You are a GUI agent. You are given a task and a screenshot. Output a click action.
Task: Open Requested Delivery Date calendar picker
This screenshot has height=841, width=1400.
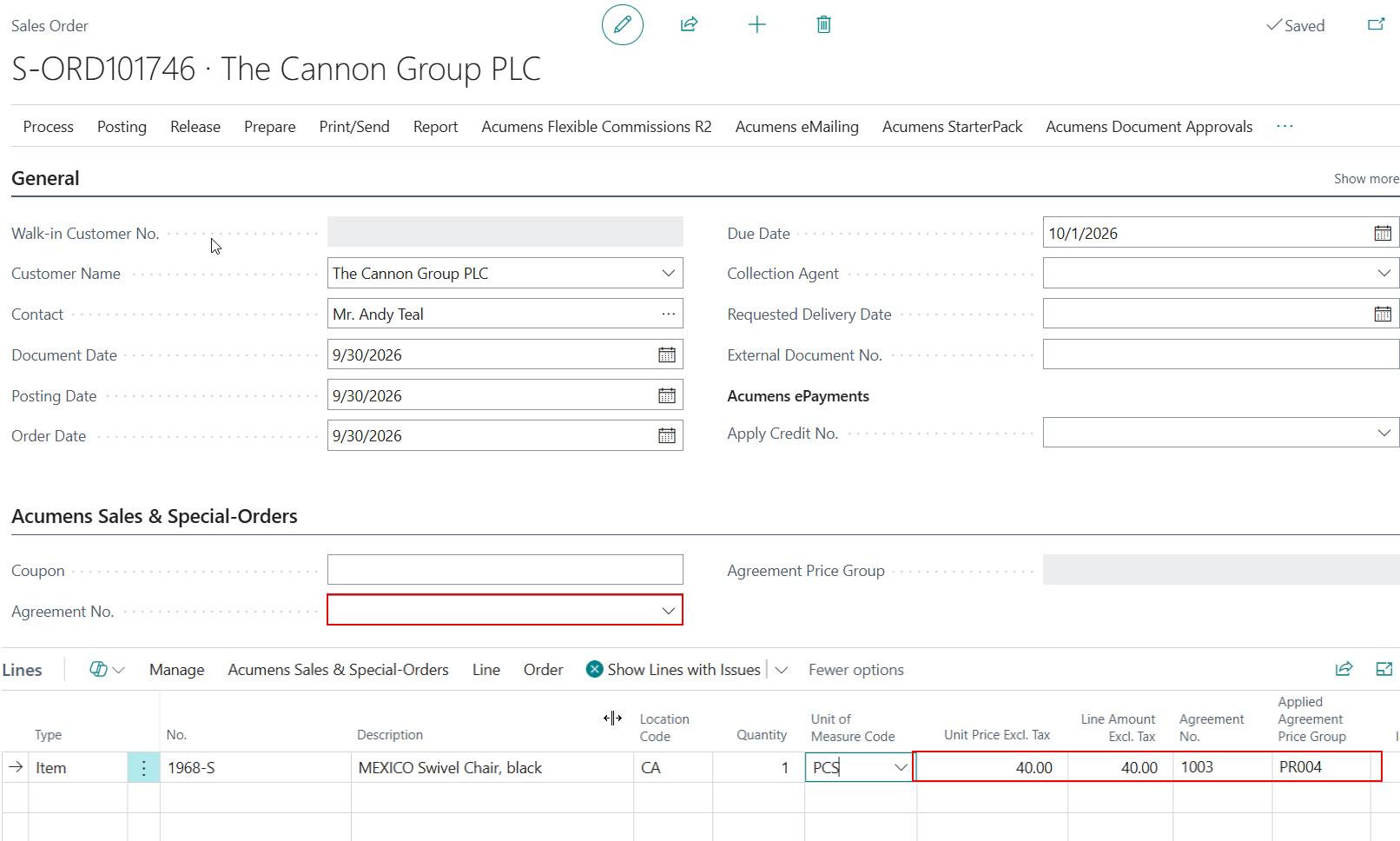coord(1383,314)
